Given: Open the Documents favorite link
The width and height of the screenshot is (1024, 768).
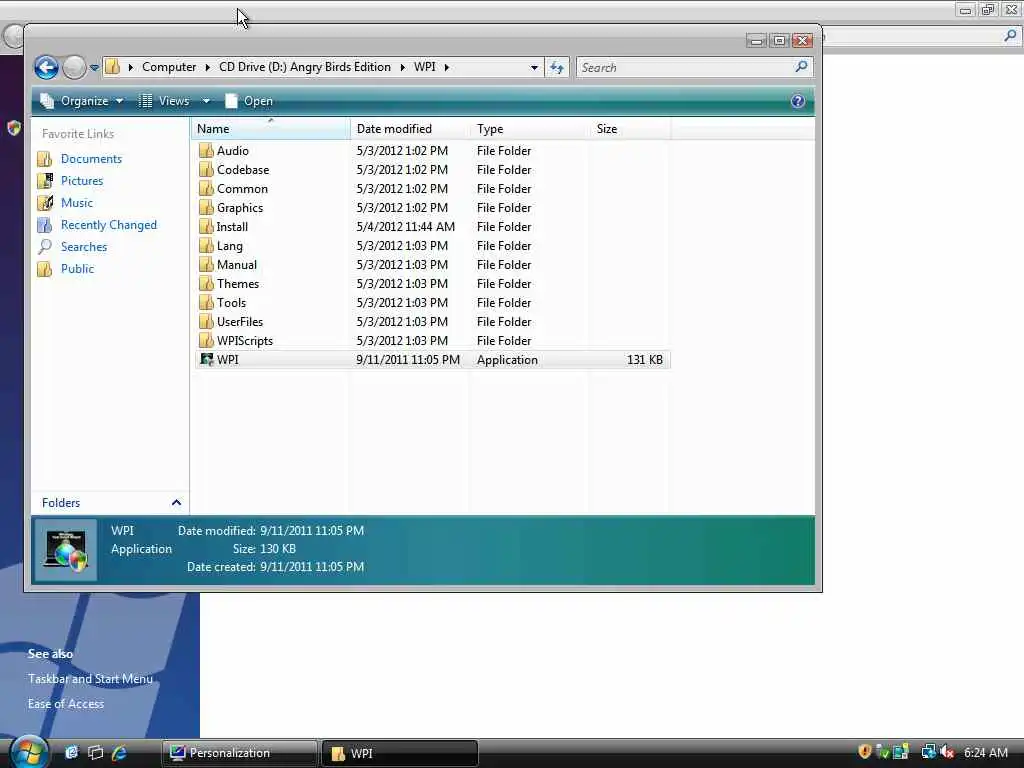Looking at the screenshot, I should tap(91, 159).
